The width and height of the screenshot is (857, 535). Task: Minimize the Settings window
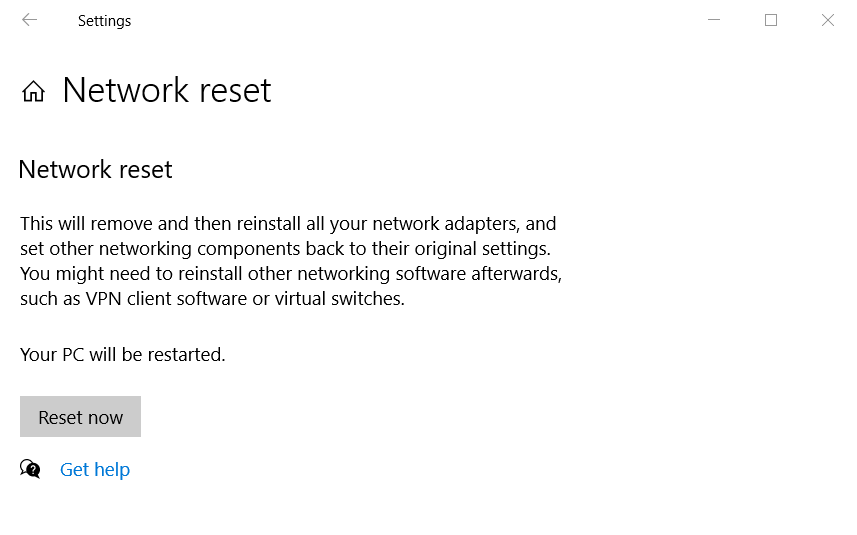[x=714, y=20]
